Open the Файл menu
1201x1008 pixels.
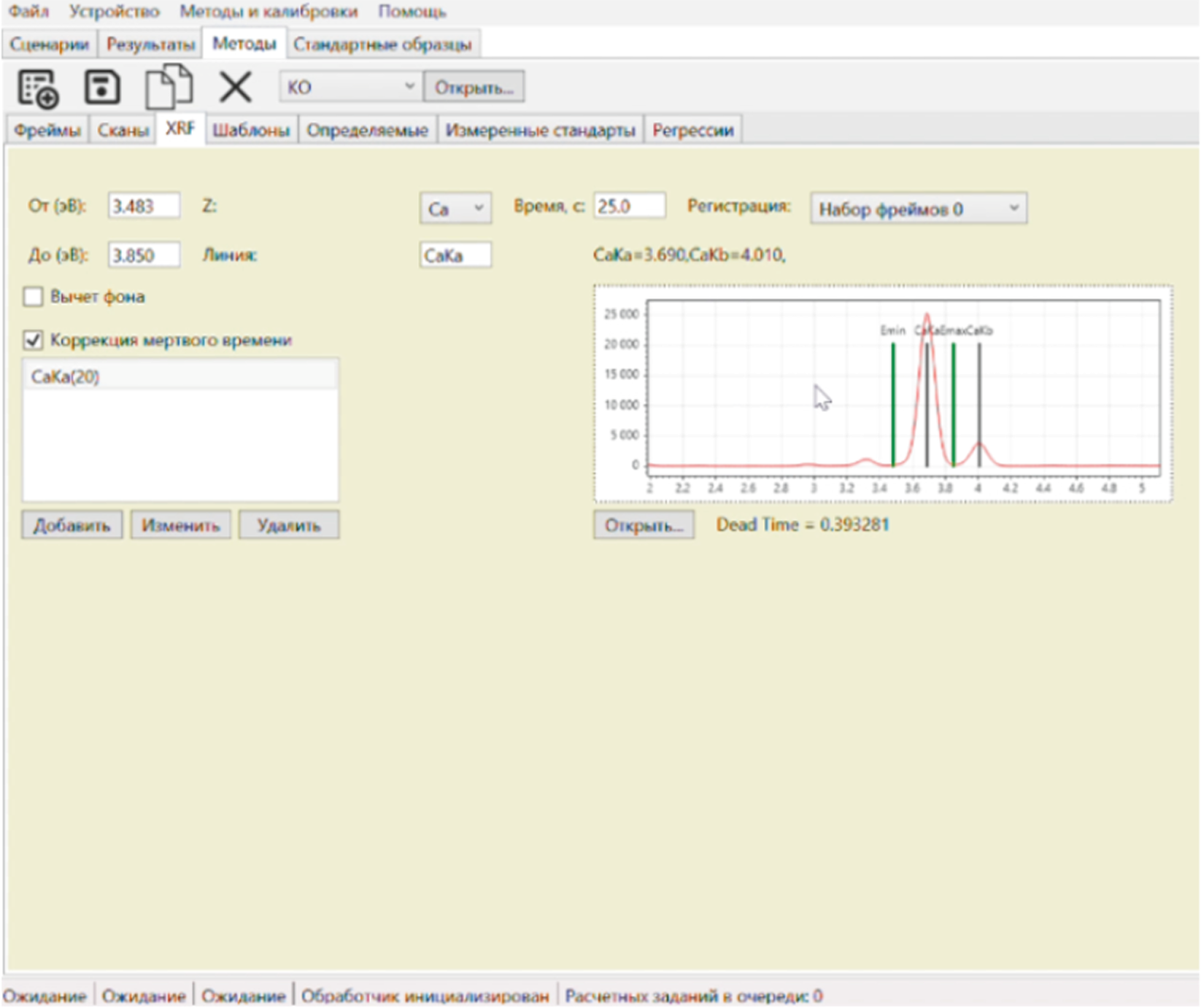coord(28,12)
